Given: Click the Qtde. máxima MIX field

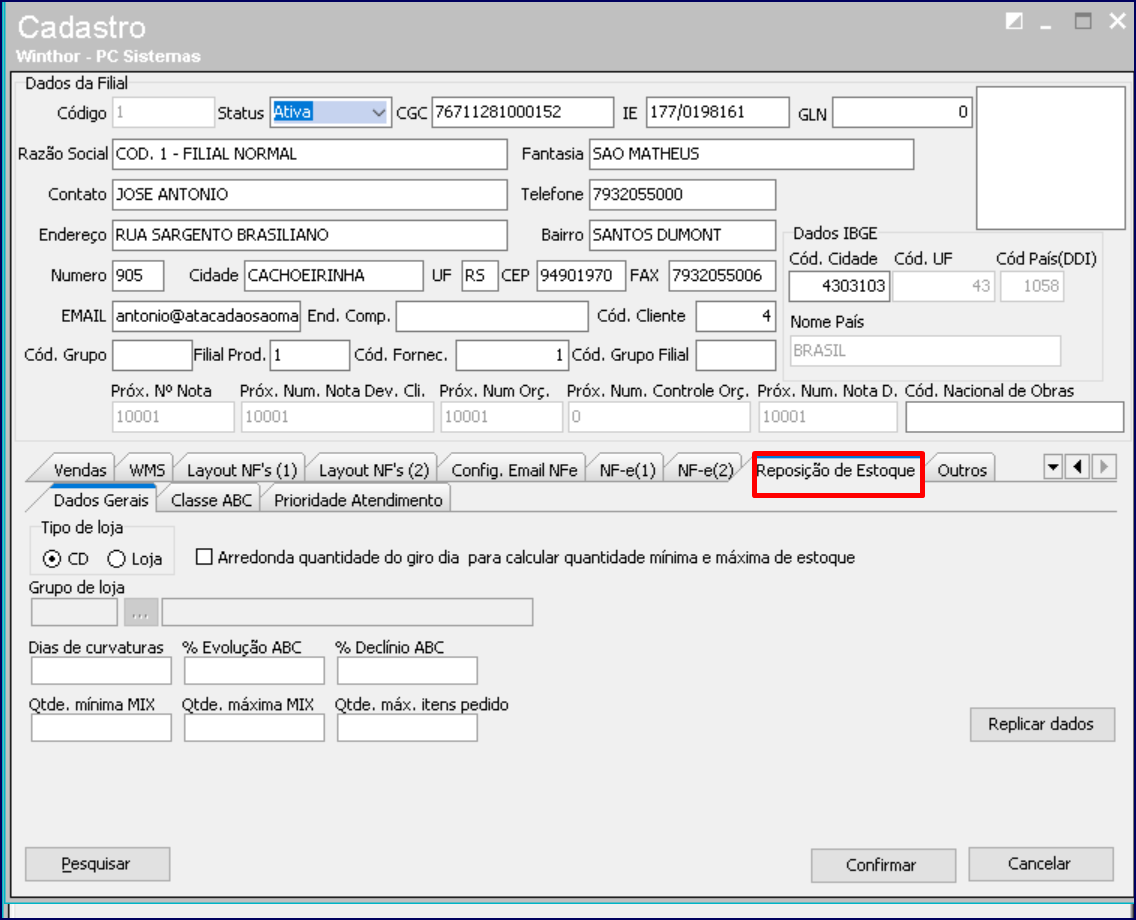Looking at the screenshot, I should [x=254, y=728].
